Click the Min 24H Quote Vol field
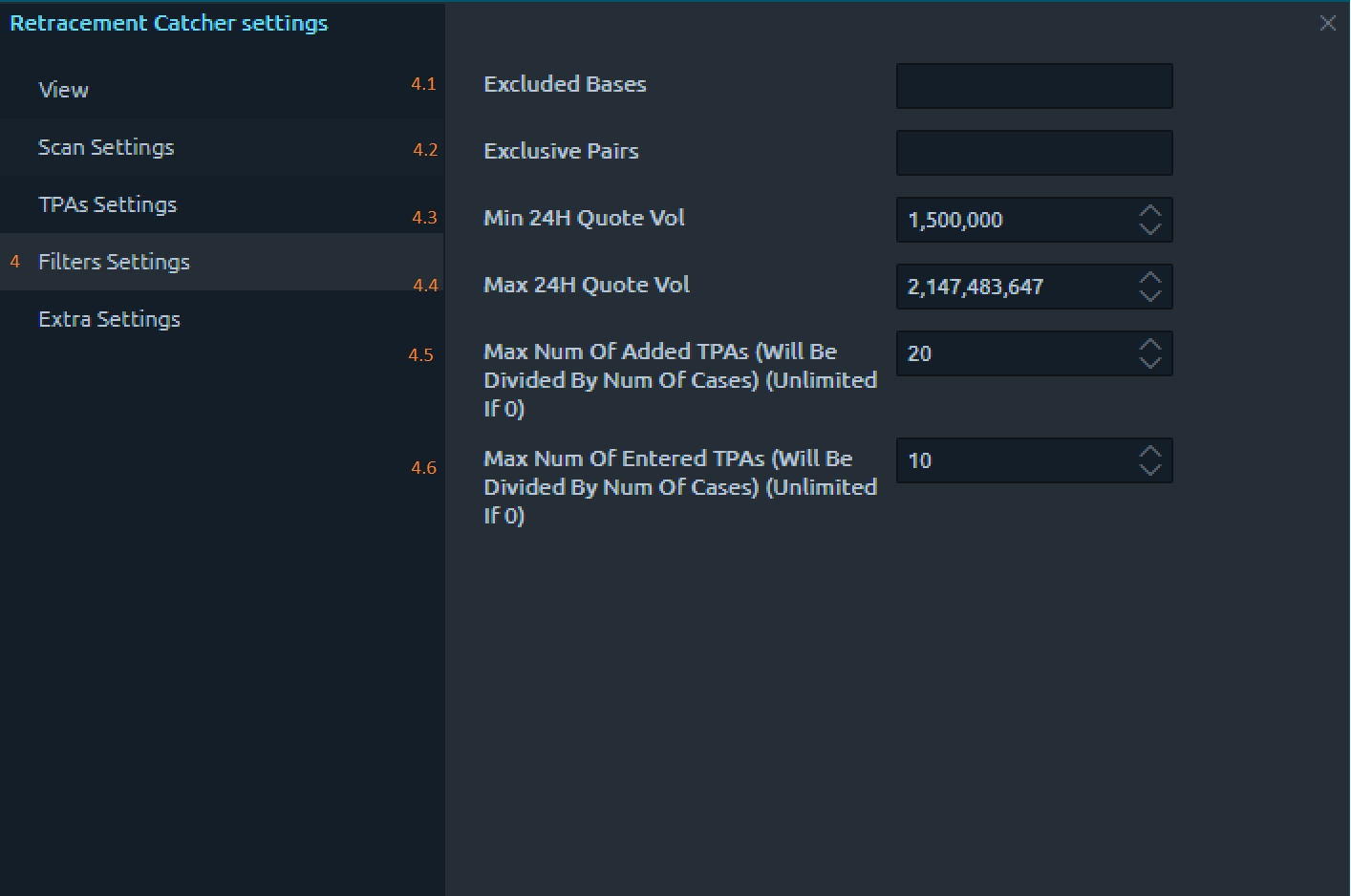 1013,220
